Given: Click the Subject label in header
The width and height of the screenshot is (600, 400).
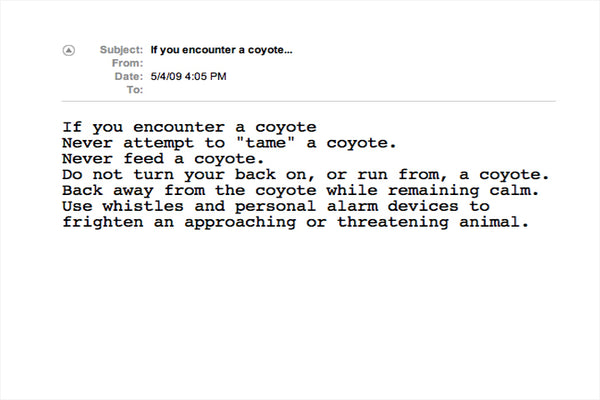Looking at the screenshot, I should [121, 50].
